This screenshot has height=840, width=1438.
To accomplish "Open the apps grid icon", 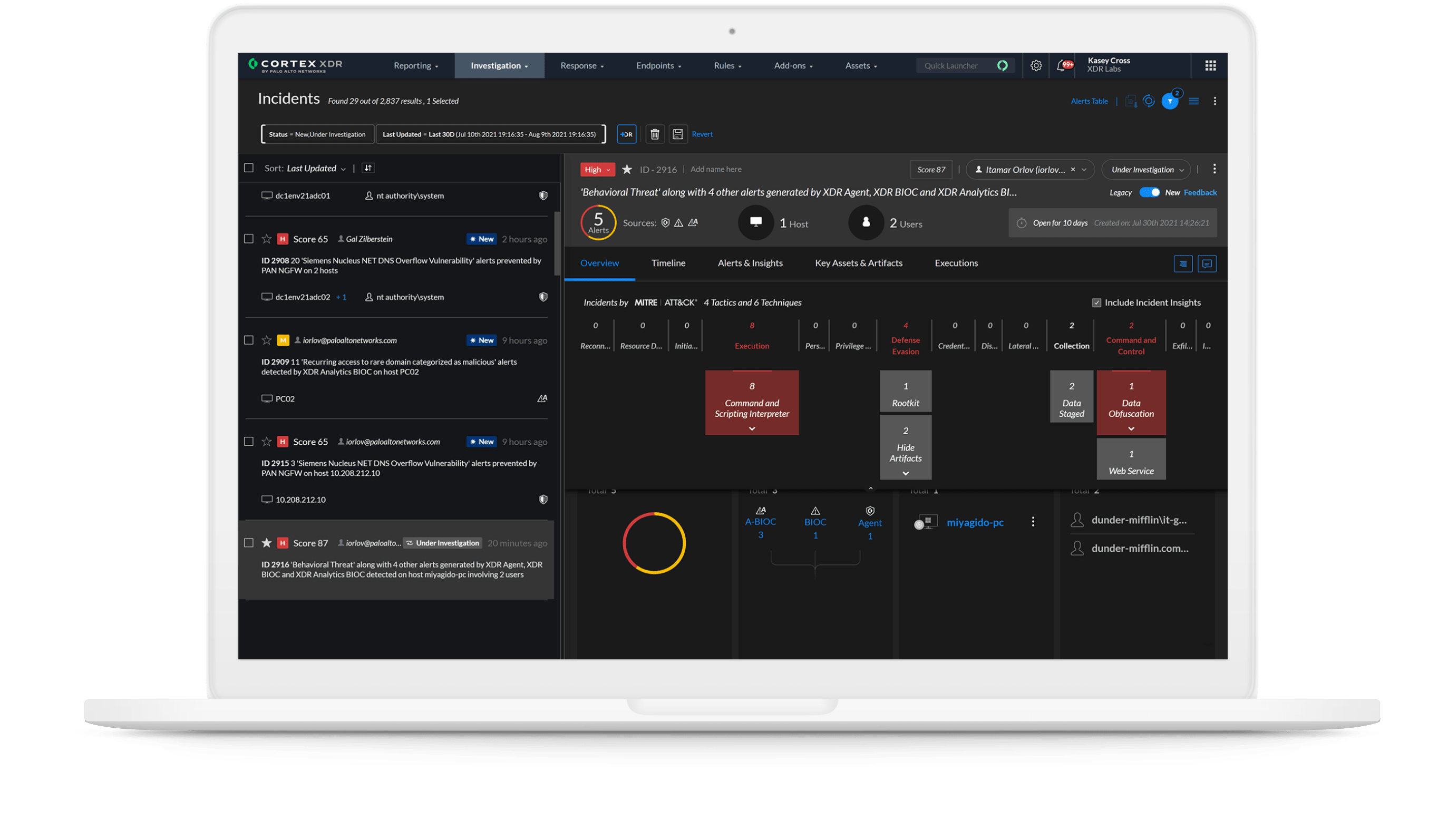I will tap(1210, 66).
